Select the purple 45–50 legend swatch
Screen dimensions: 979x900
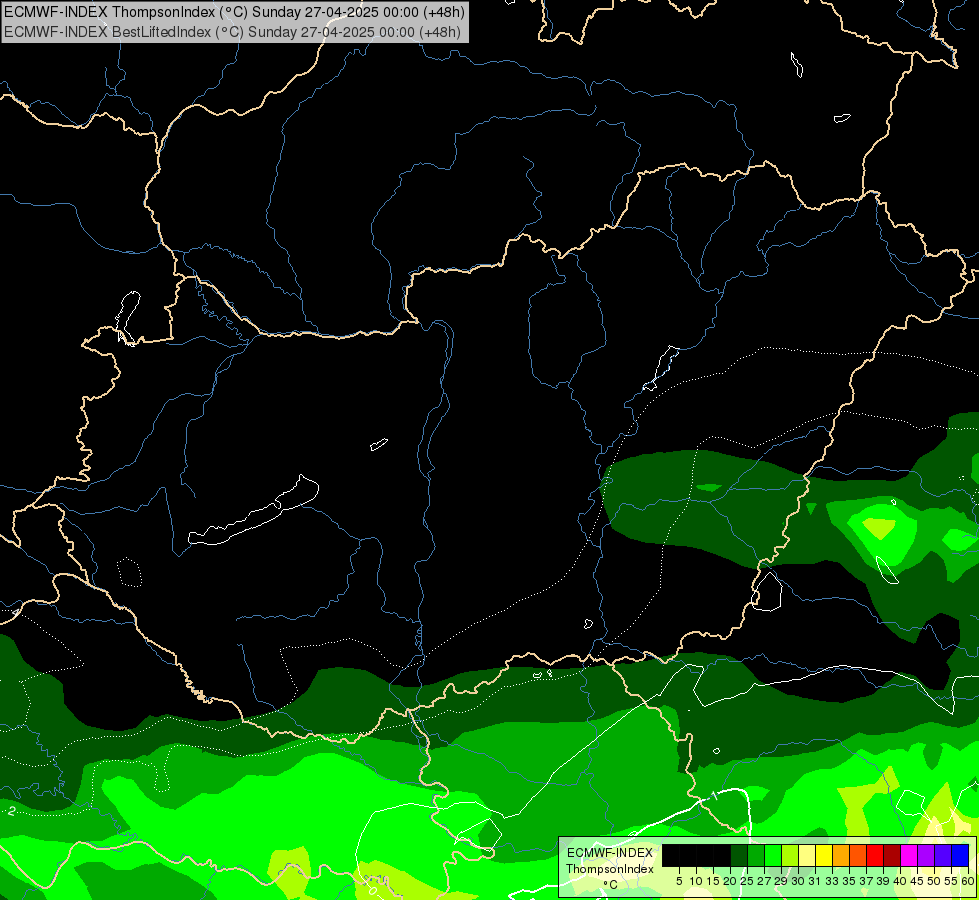coord(926,856)
